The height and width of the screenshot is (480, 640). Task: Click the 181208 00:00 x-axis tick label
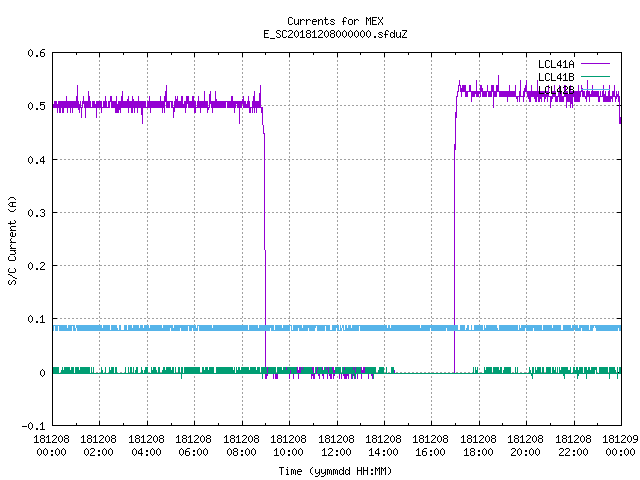coord(51,446)
